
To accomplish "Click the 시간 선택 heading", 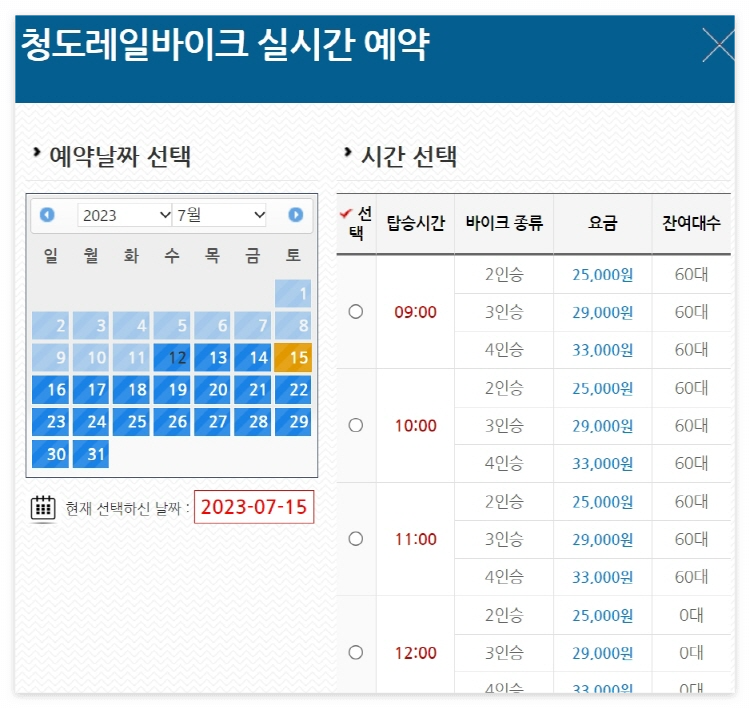I will [409, 156].
